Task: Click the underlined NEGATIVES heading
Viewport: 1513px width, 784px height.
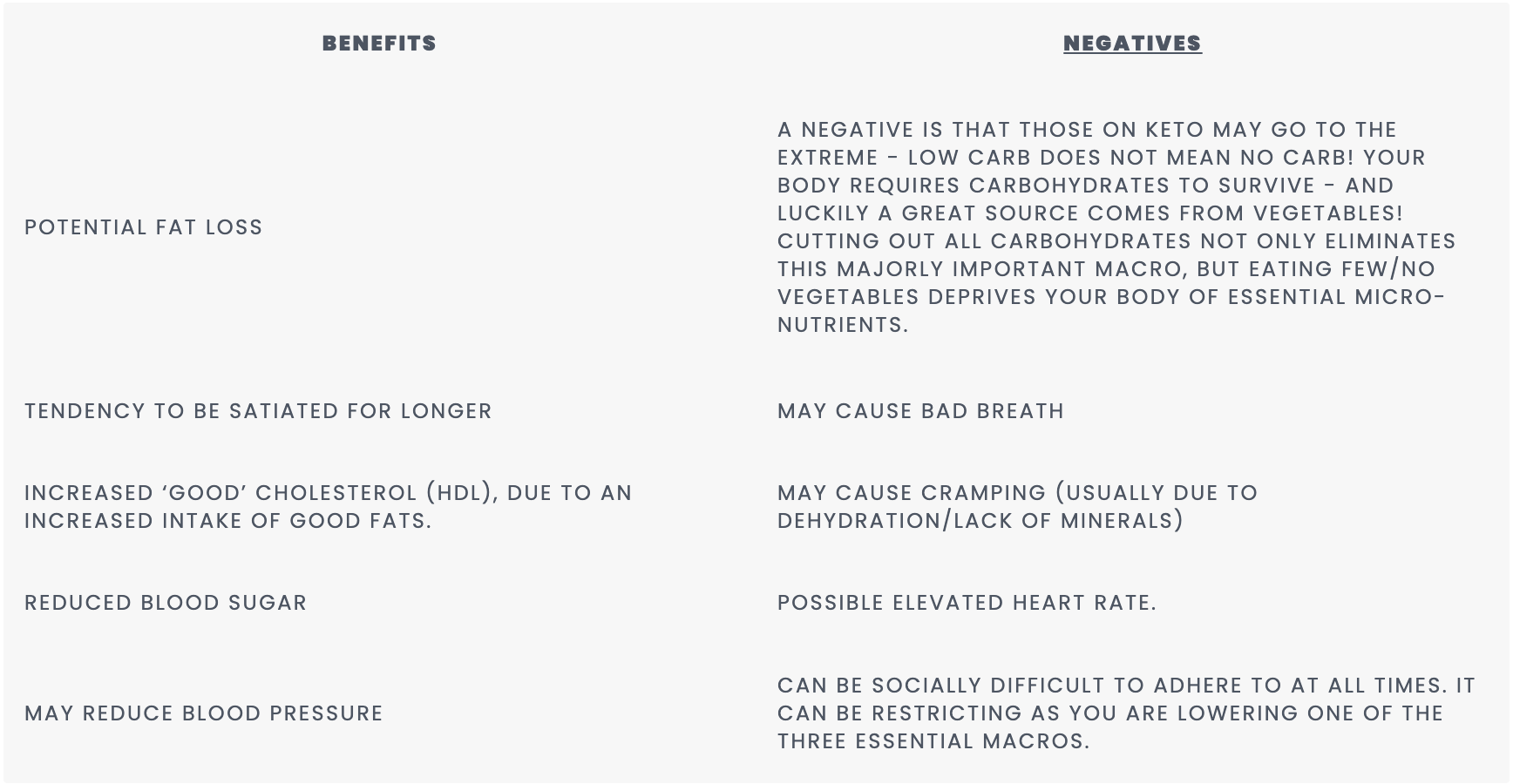Action: 1132,44
